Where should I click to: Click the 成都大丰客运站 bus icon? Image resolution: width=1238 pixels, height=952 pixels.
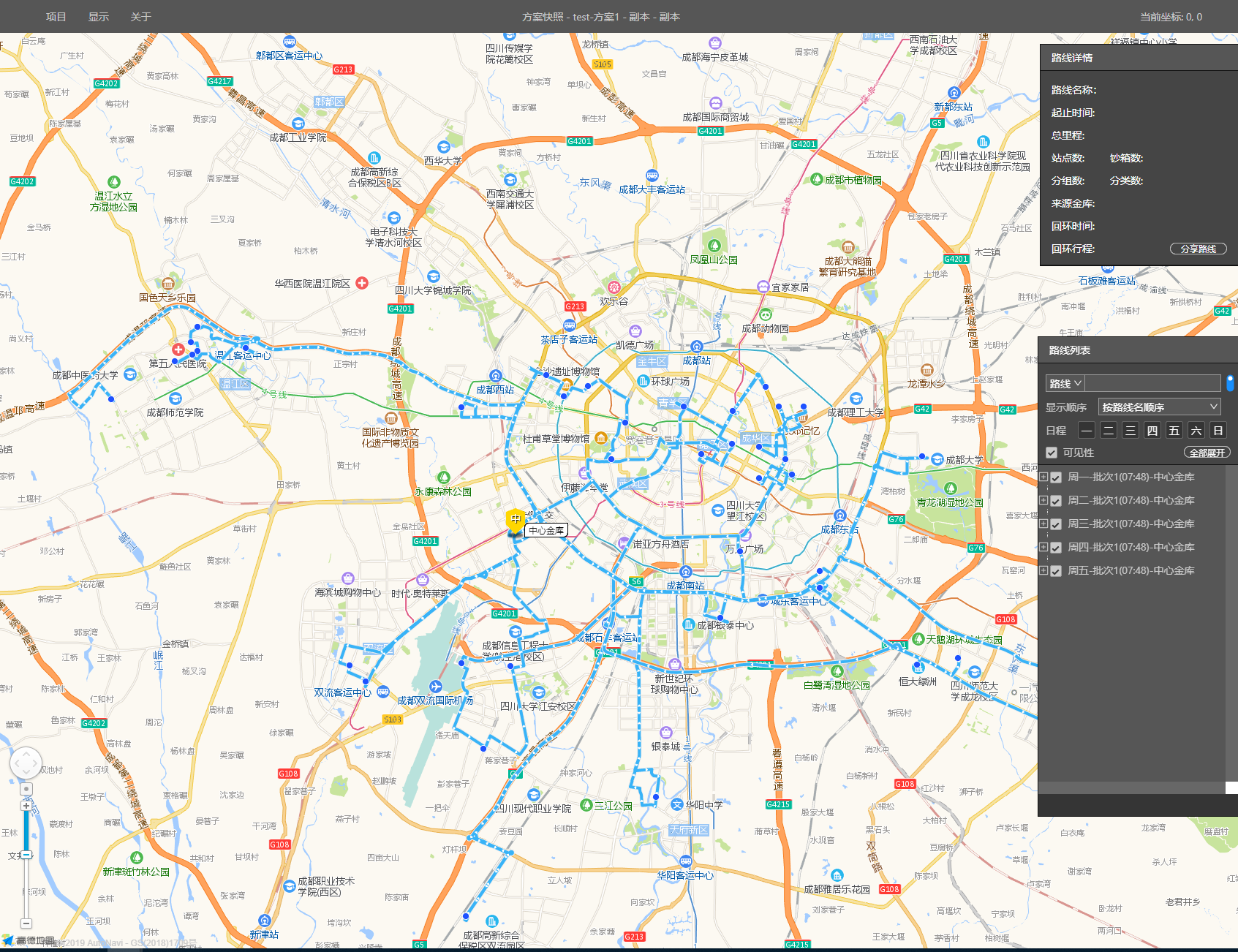point(652,175)
